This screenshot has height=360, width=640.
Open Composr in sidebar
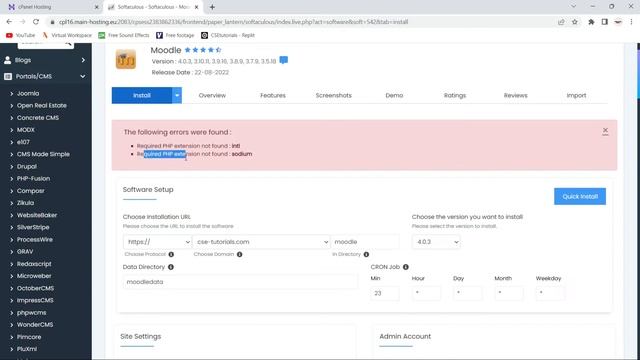(31, 191)
